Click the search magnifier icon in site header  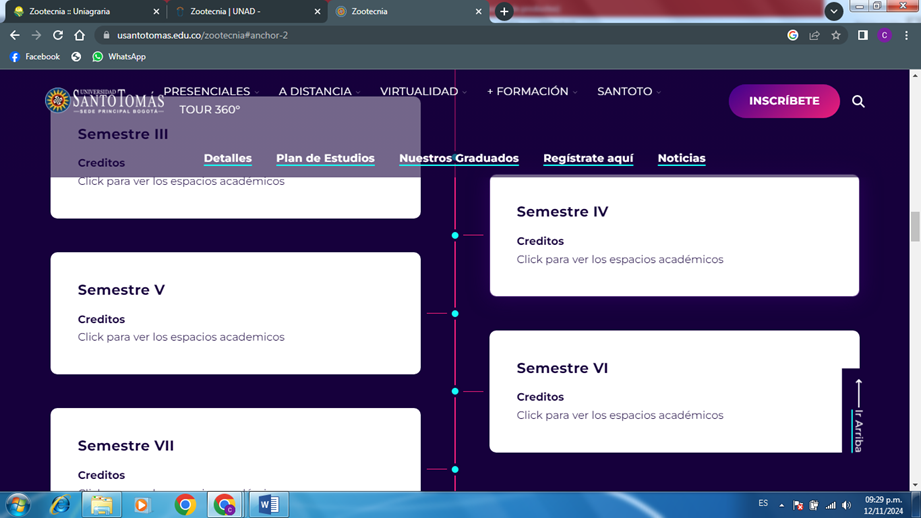point(858,101)
